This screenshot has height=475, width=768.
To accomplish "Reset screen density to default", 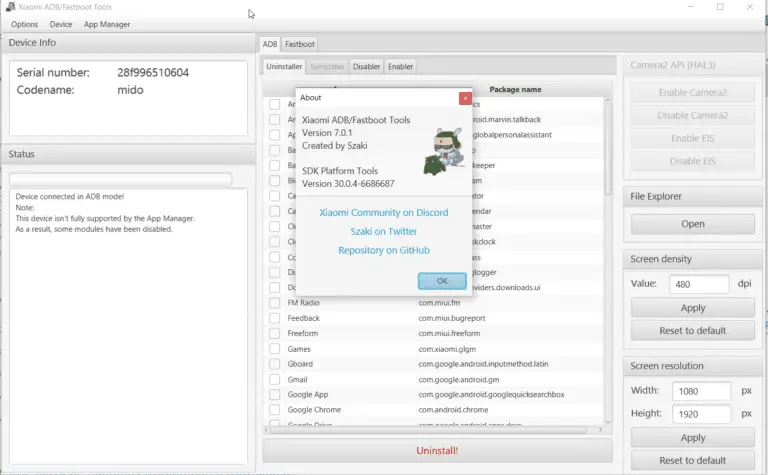I will [x=693, y=331].
